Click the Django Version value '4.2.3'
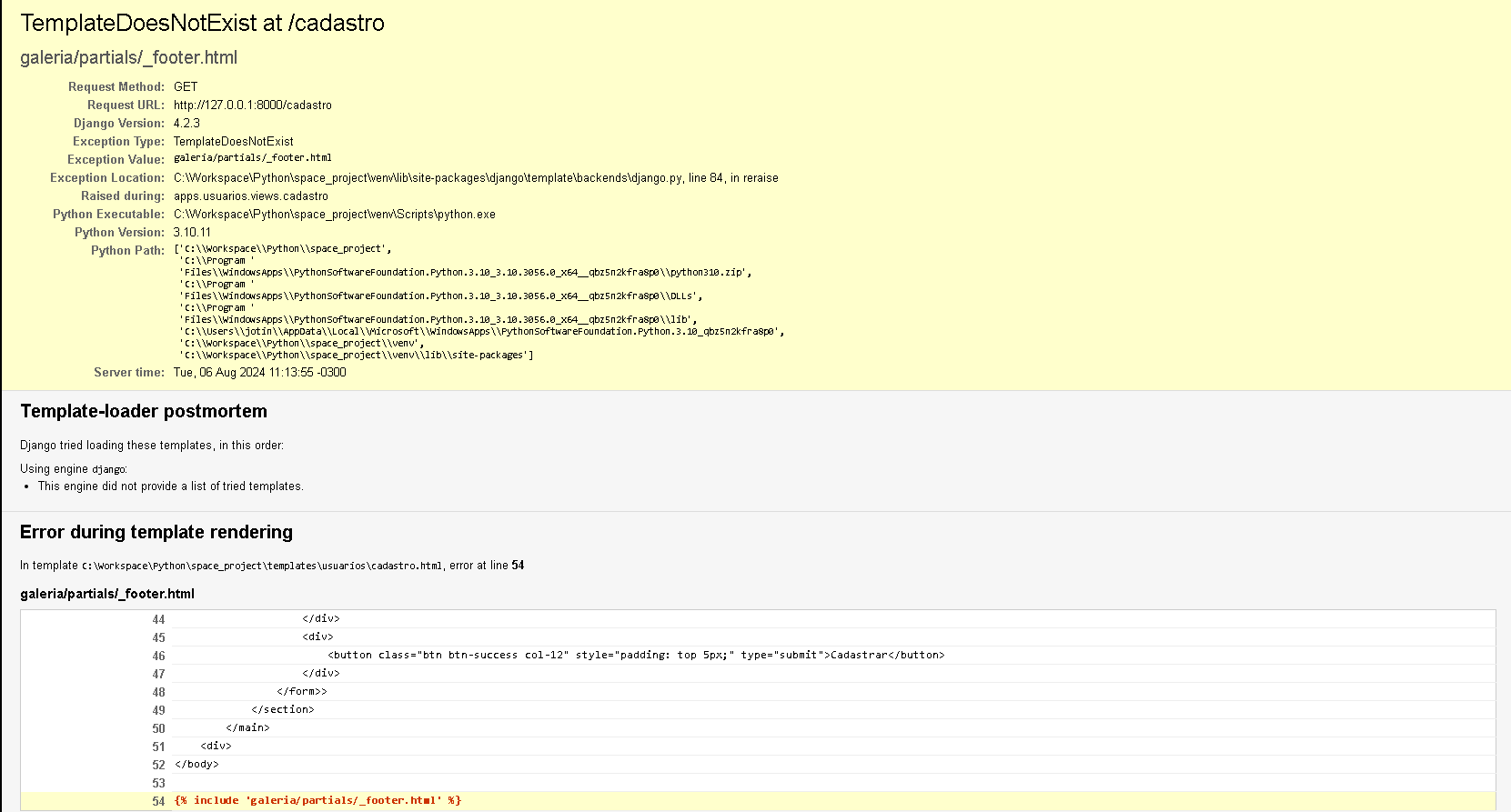The width and height of the screenshot is (1511, 812). pyautogui.click(x=186, y=123)
